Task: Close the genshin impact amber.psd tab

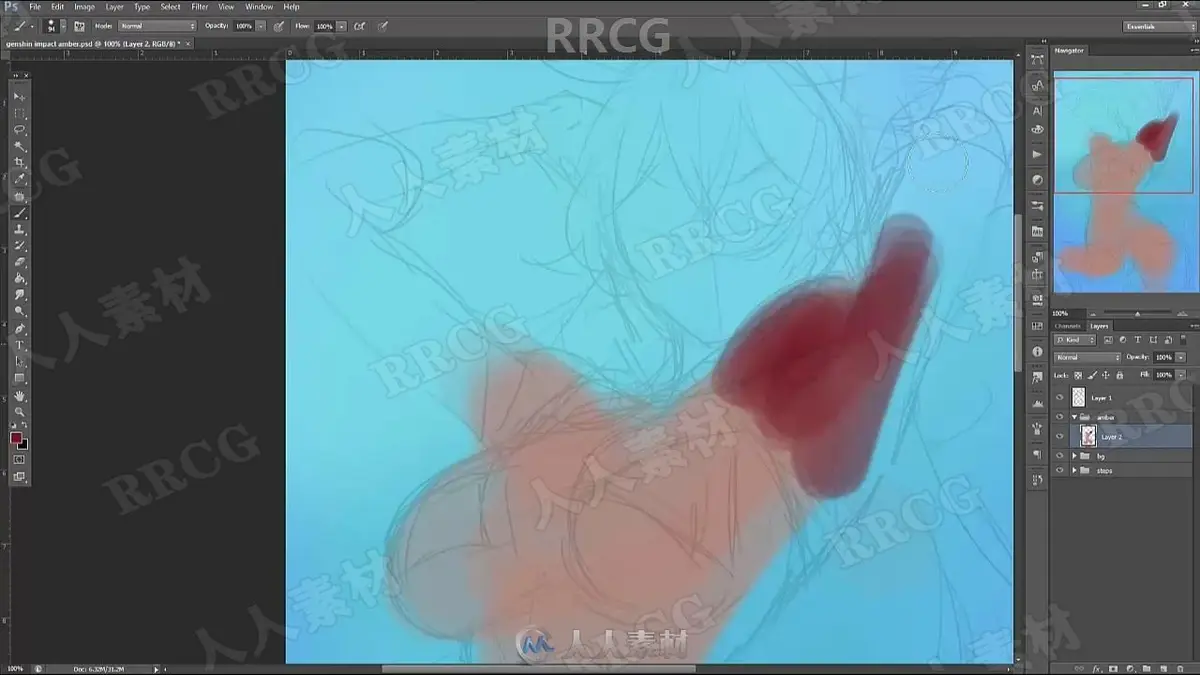Action: [188, 44]
